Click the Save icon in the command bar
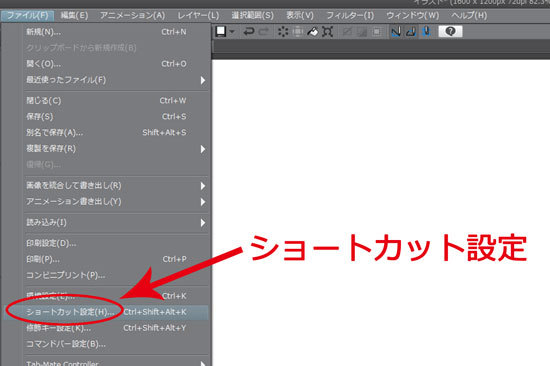 221,32
